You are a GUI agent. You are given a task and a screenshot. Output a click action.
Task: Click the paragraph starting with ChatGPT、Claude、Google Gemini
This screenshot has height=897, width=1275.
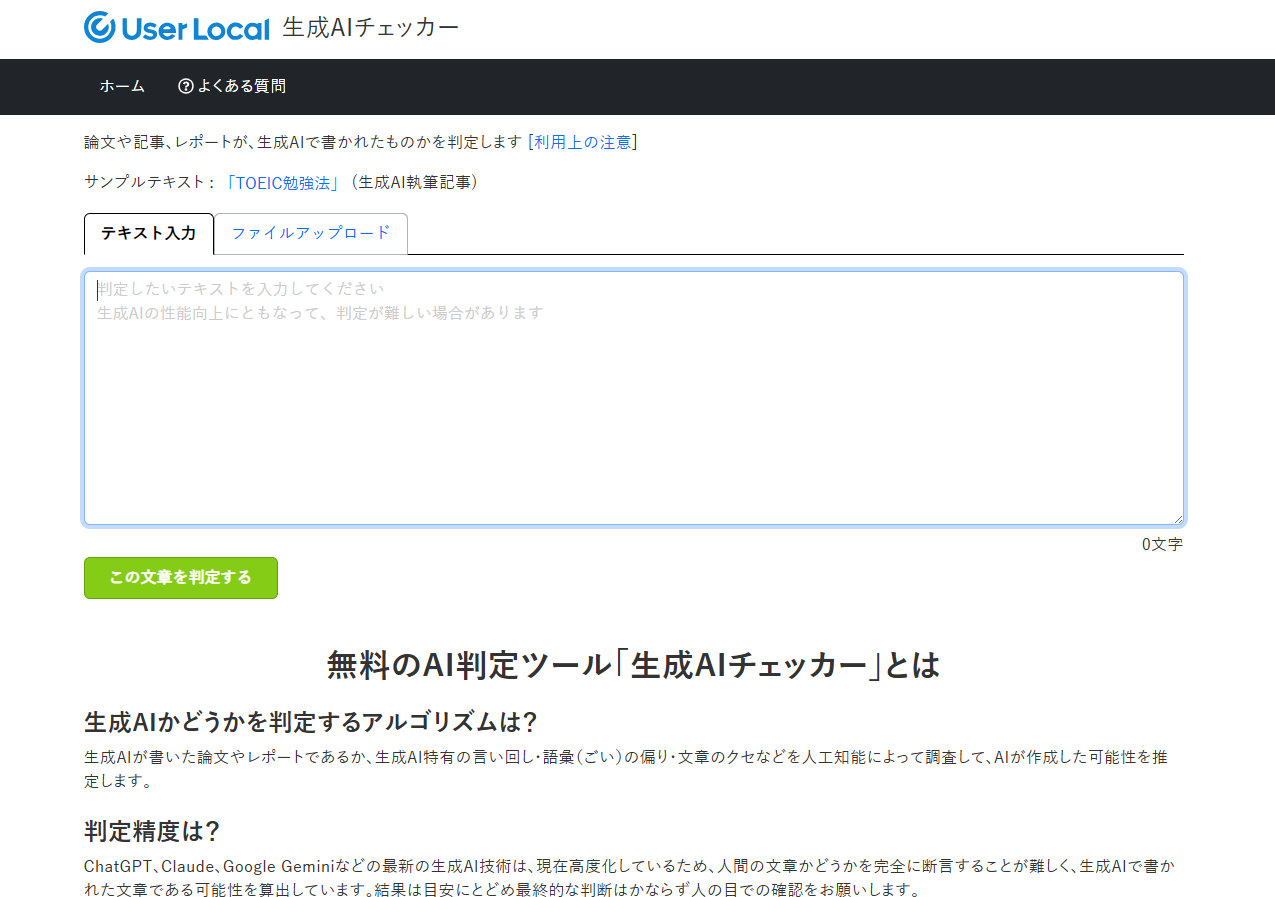(x=629, y=877)
